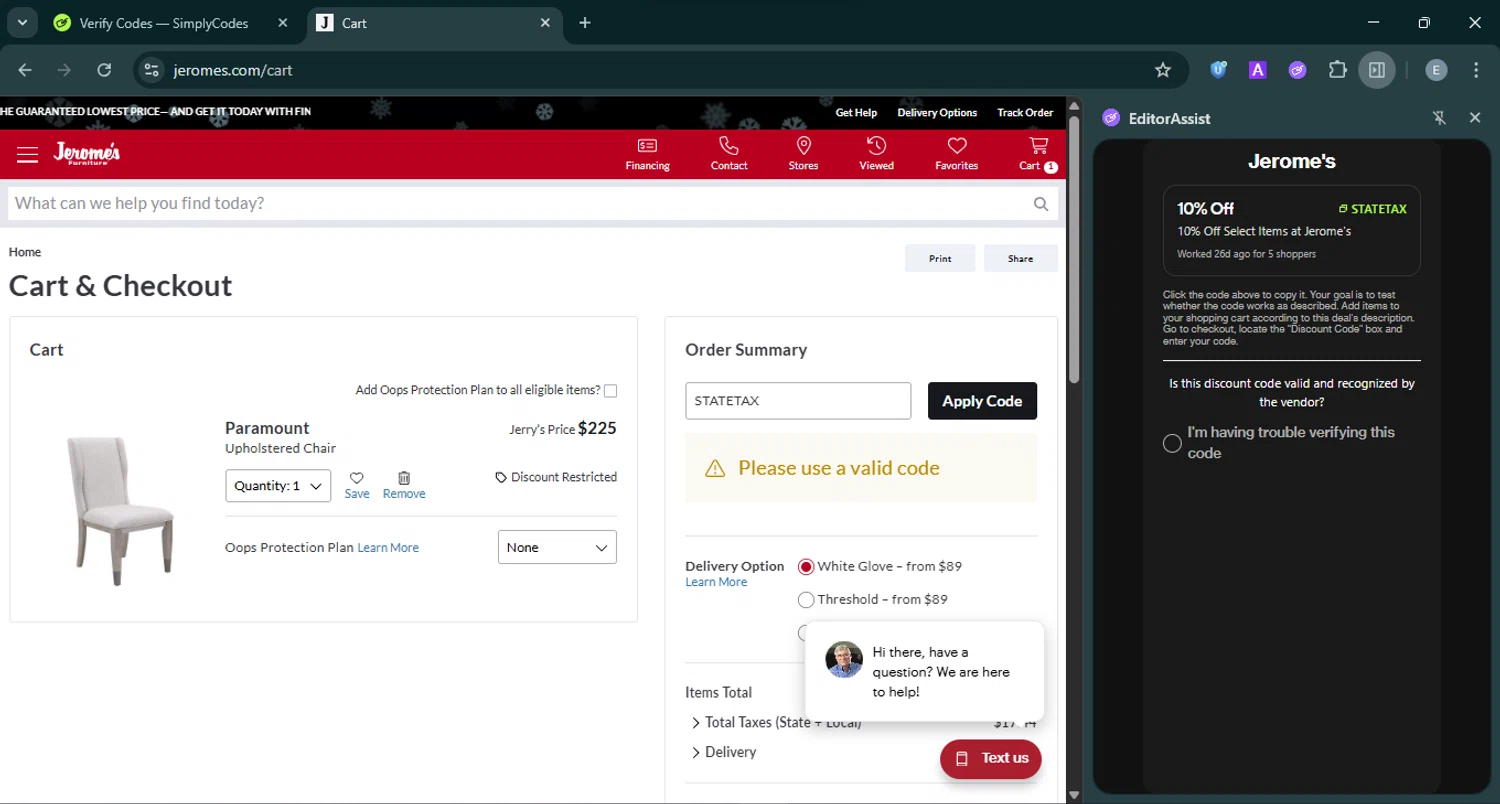Open the Cart icon in header
This screenshot has height=804, width=1500.
coord(1038,154)
